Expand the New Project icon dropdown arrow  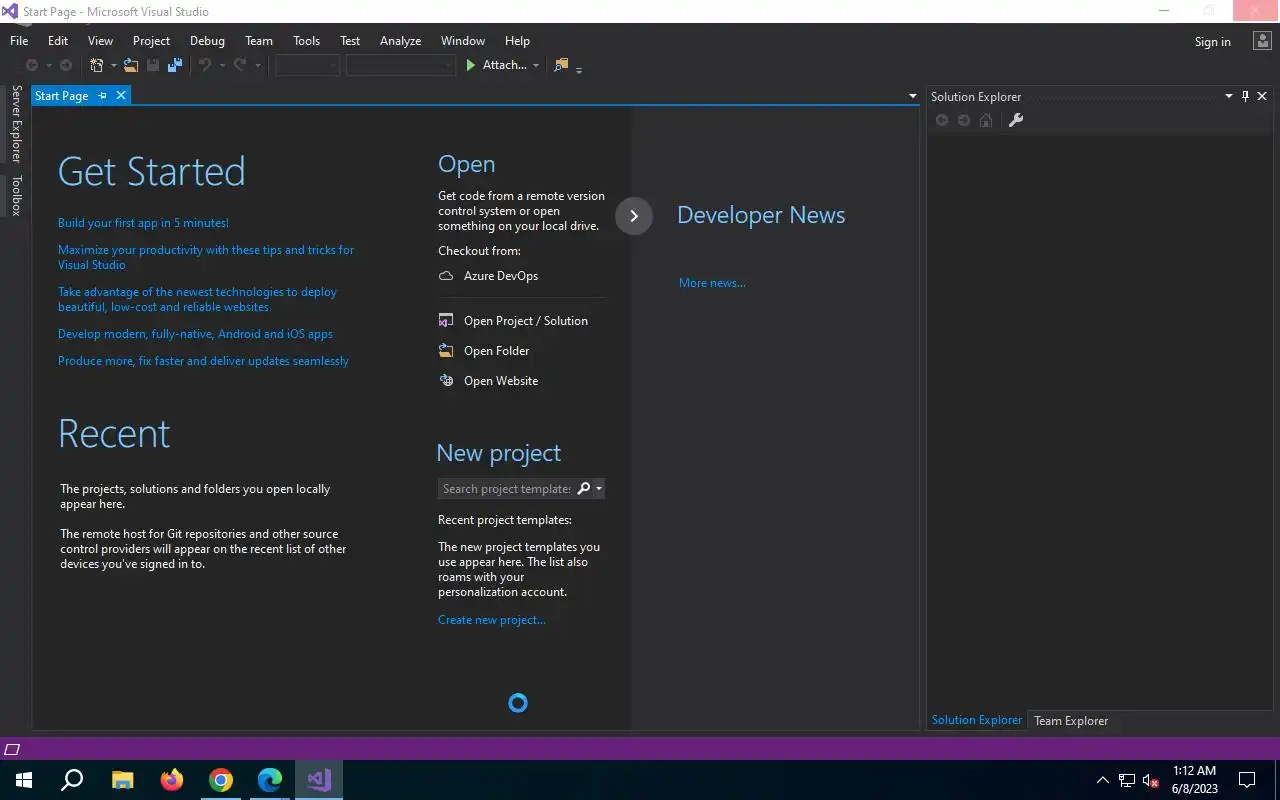point(113,66)
